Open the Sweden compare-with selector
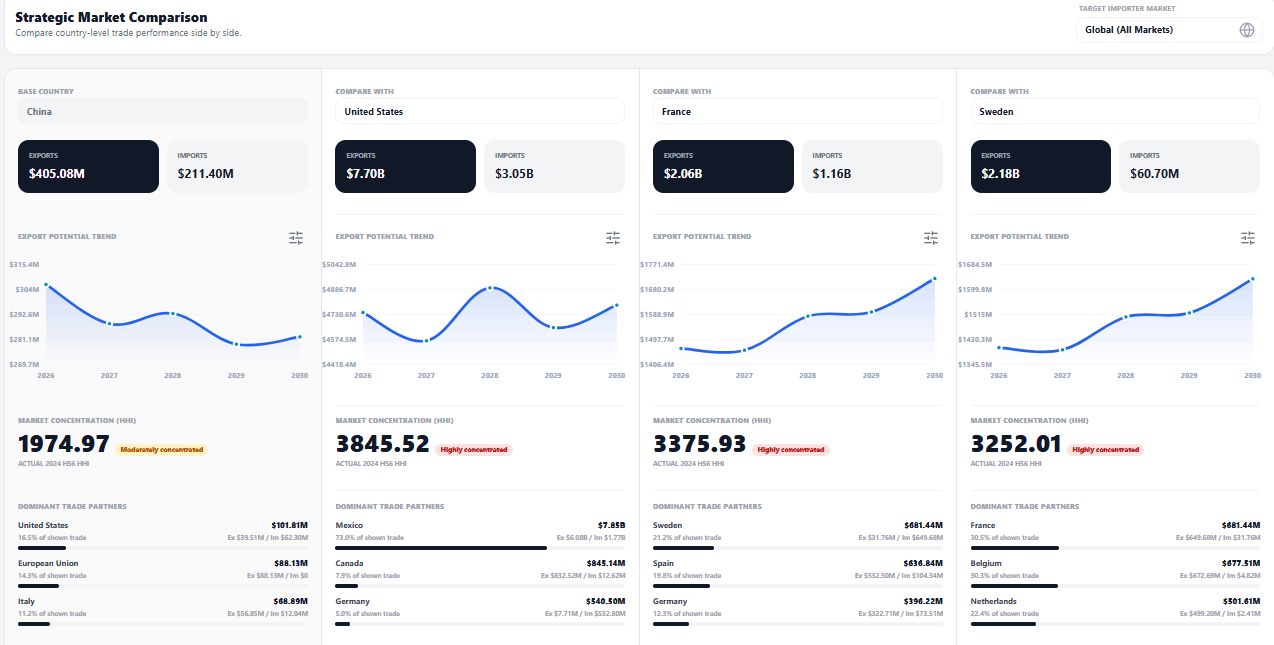This screenshot has width=1274, height=645. tap(1115, 111)
